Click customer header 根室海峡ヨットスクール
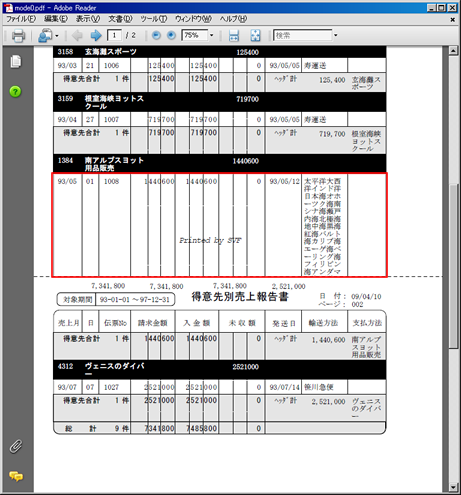 pyautogui.click(x=114, y=102)
